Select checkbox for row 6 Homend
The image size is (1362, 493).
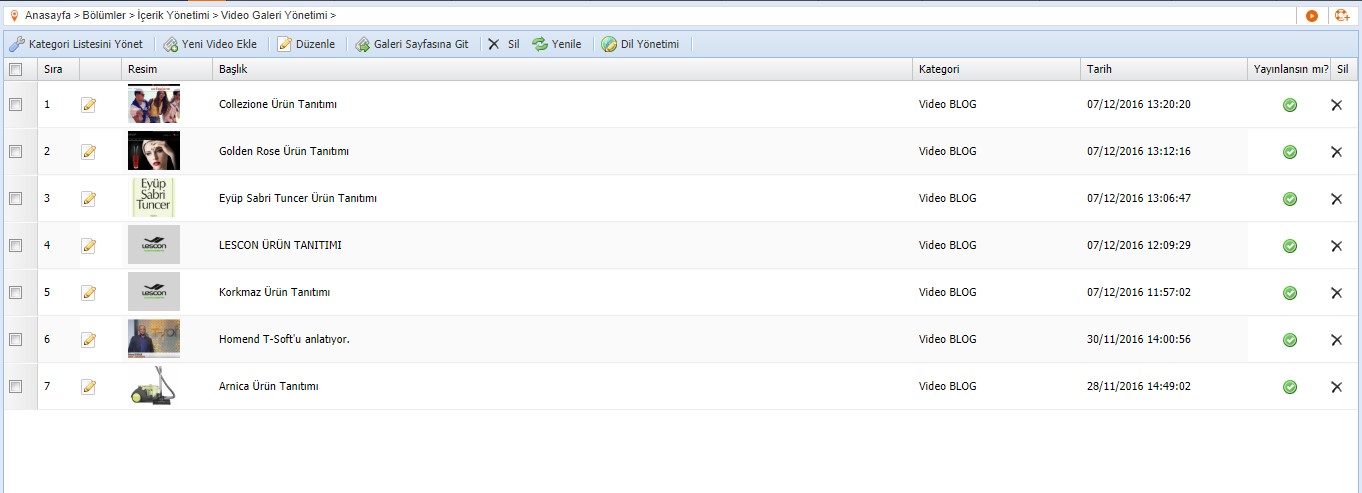tap(15, 340)
